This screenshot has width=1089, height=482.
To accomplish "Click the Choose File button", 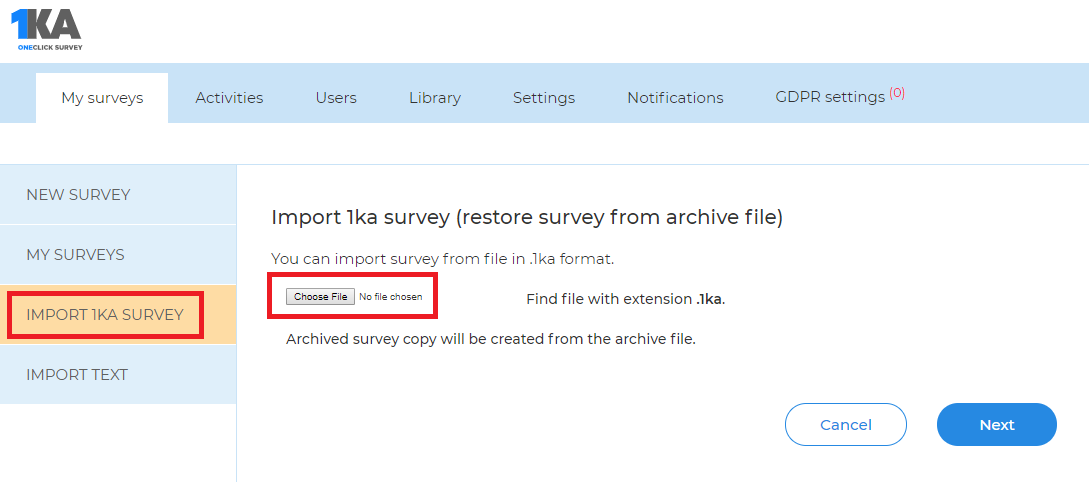I will (320, 297).
